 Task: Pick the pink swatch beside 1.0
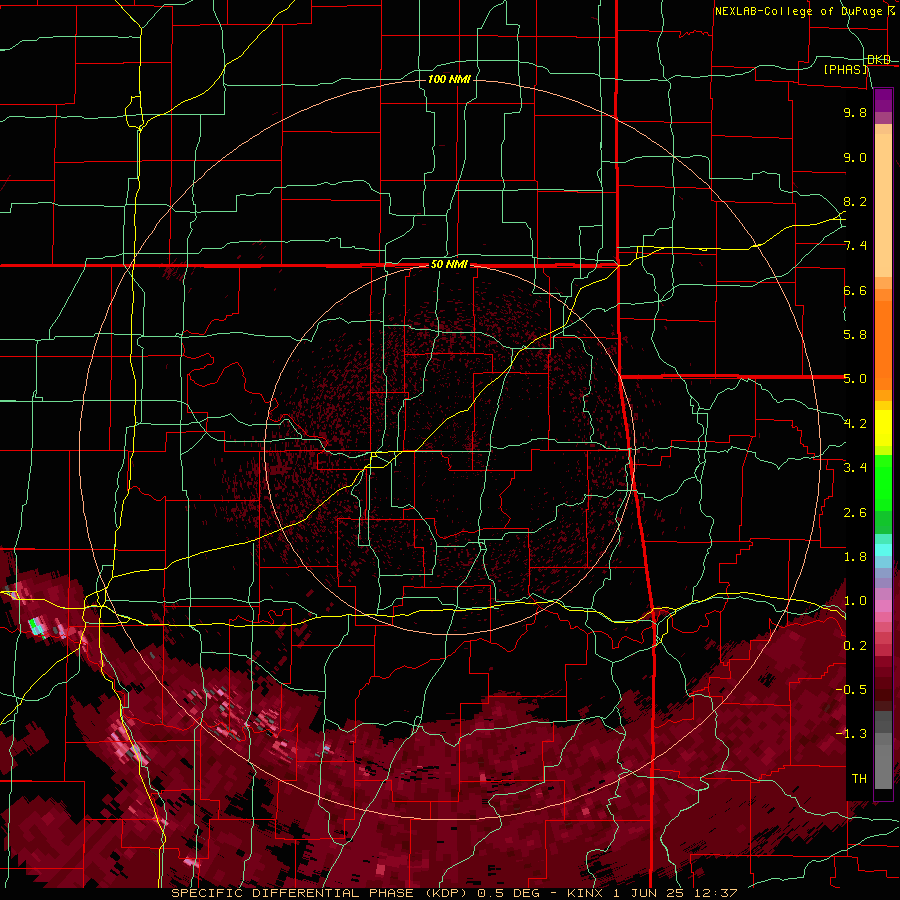(883, 605)
